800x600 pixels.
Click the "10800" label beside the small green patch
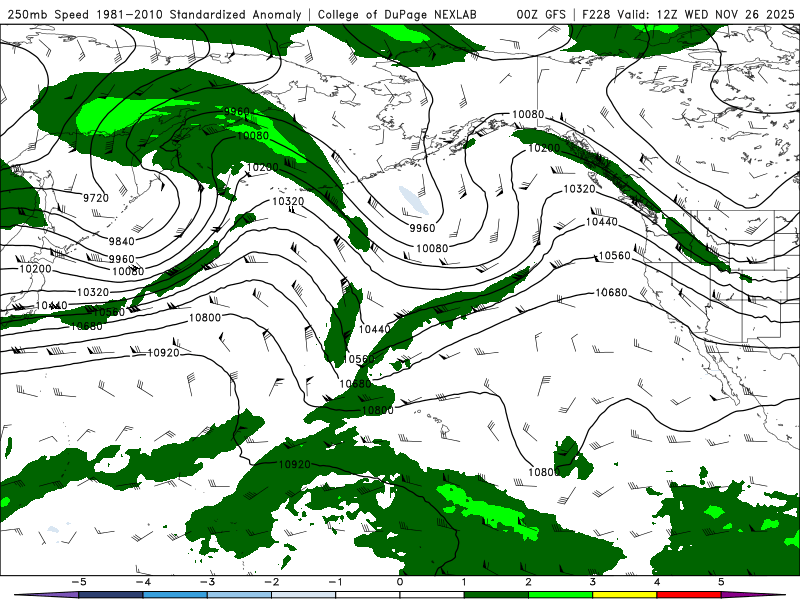click(544, 472)
